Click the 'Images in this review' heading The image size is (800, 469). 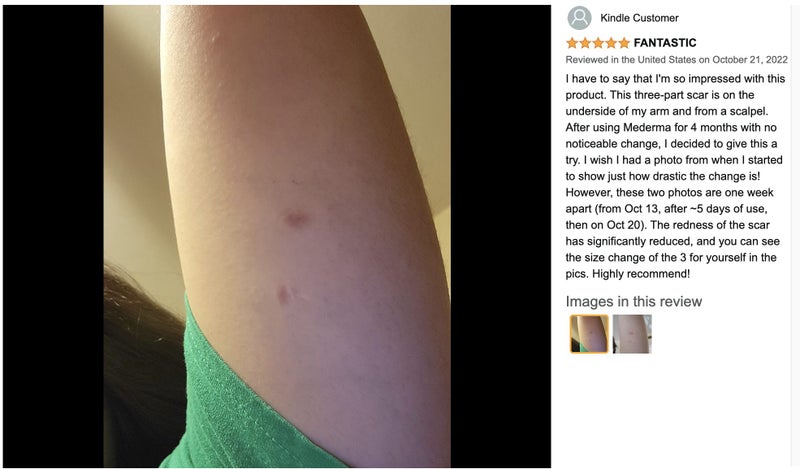coord(634,302)
